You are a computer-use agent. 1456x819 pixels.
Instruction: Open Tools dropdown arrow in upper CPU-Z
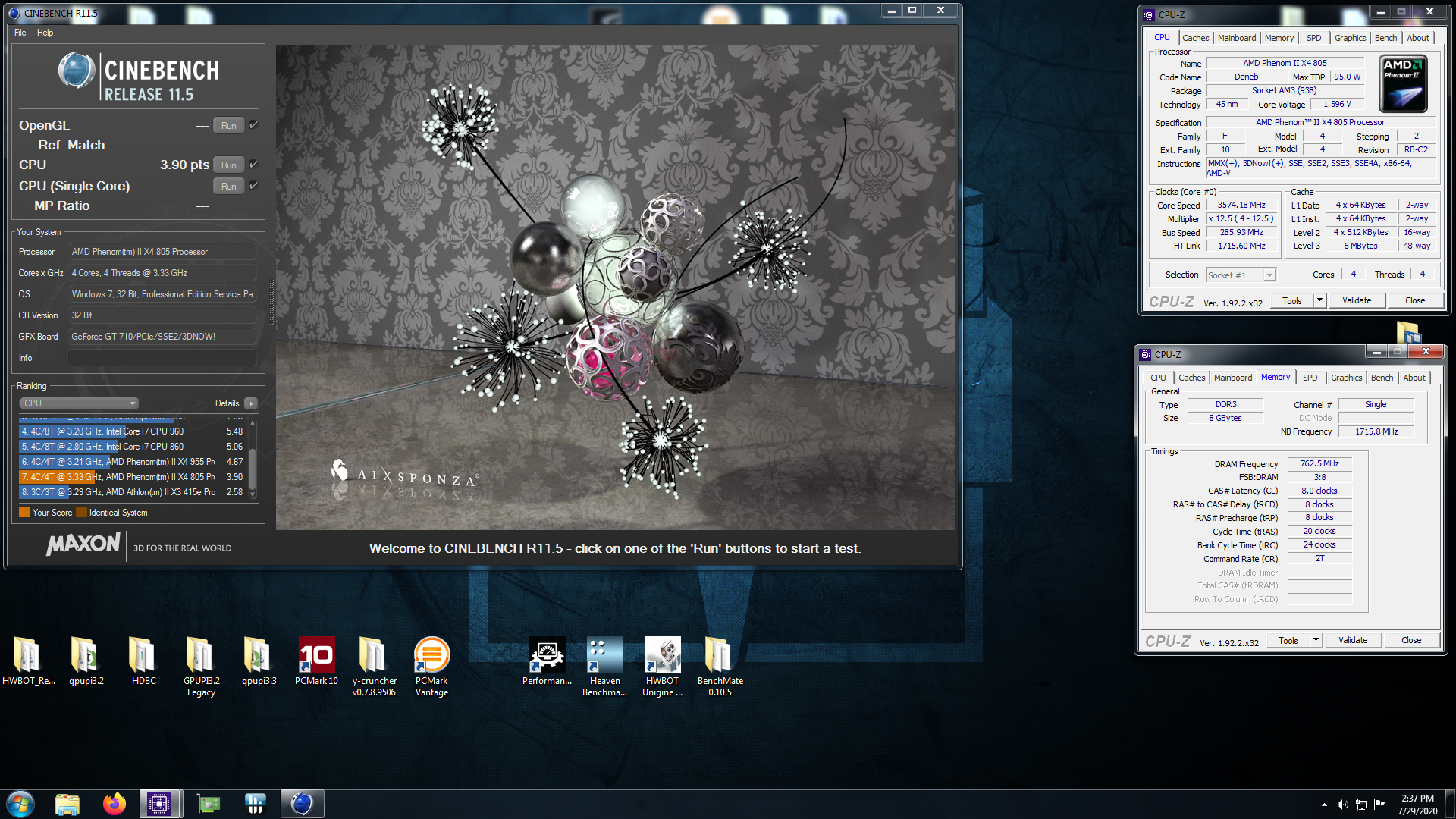coord(1319,300)
